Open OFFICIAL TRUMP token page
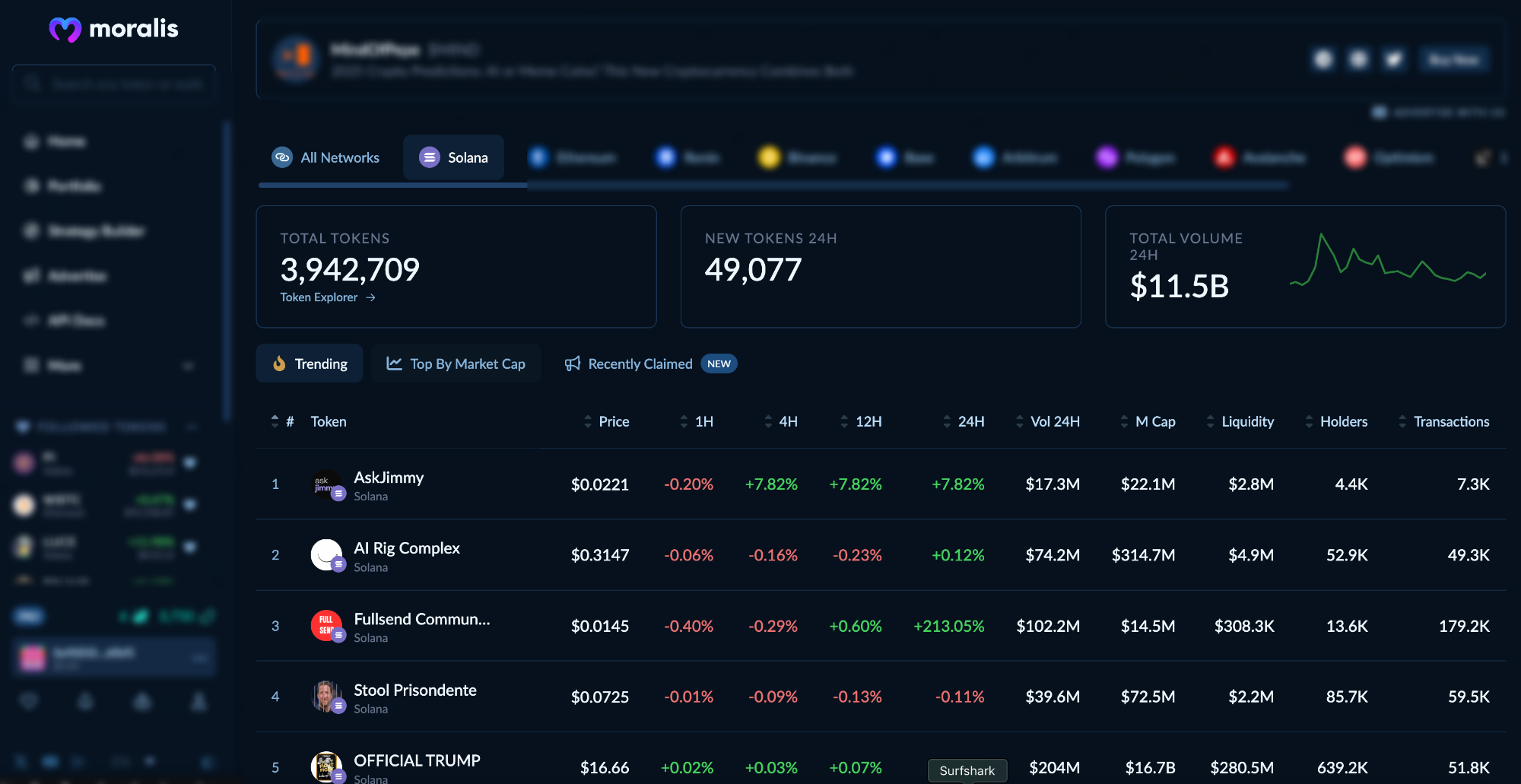 417,760
